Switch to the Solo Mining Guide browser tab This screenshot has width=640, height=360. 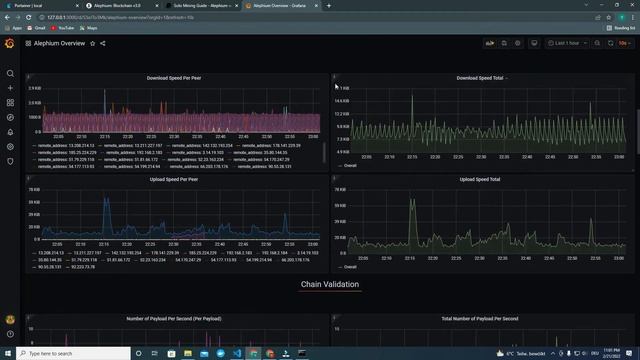[202, 6]
